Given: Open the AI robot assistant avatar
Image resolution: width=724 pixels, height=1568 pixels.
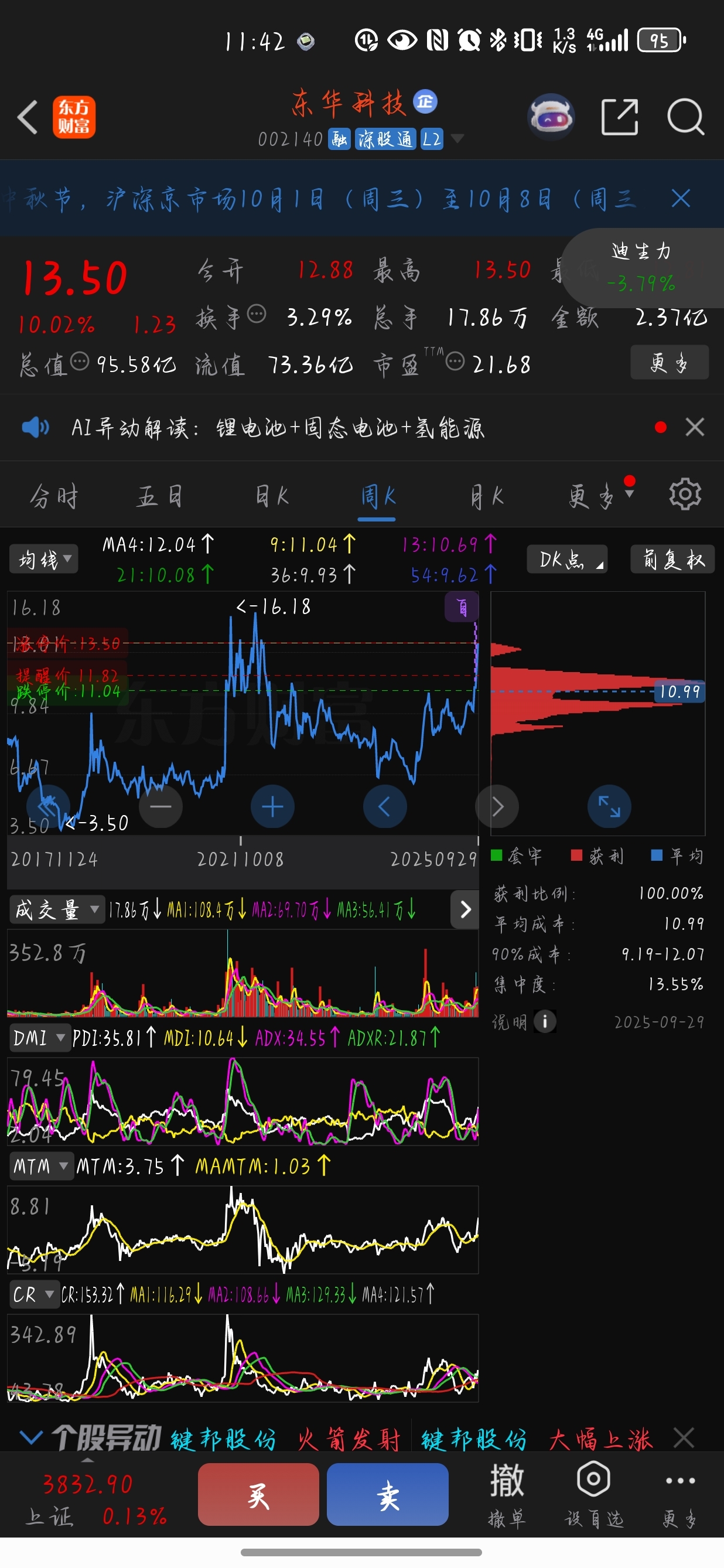Looking at the screenshot, I should pyautogui.click(x=551, y=116).
